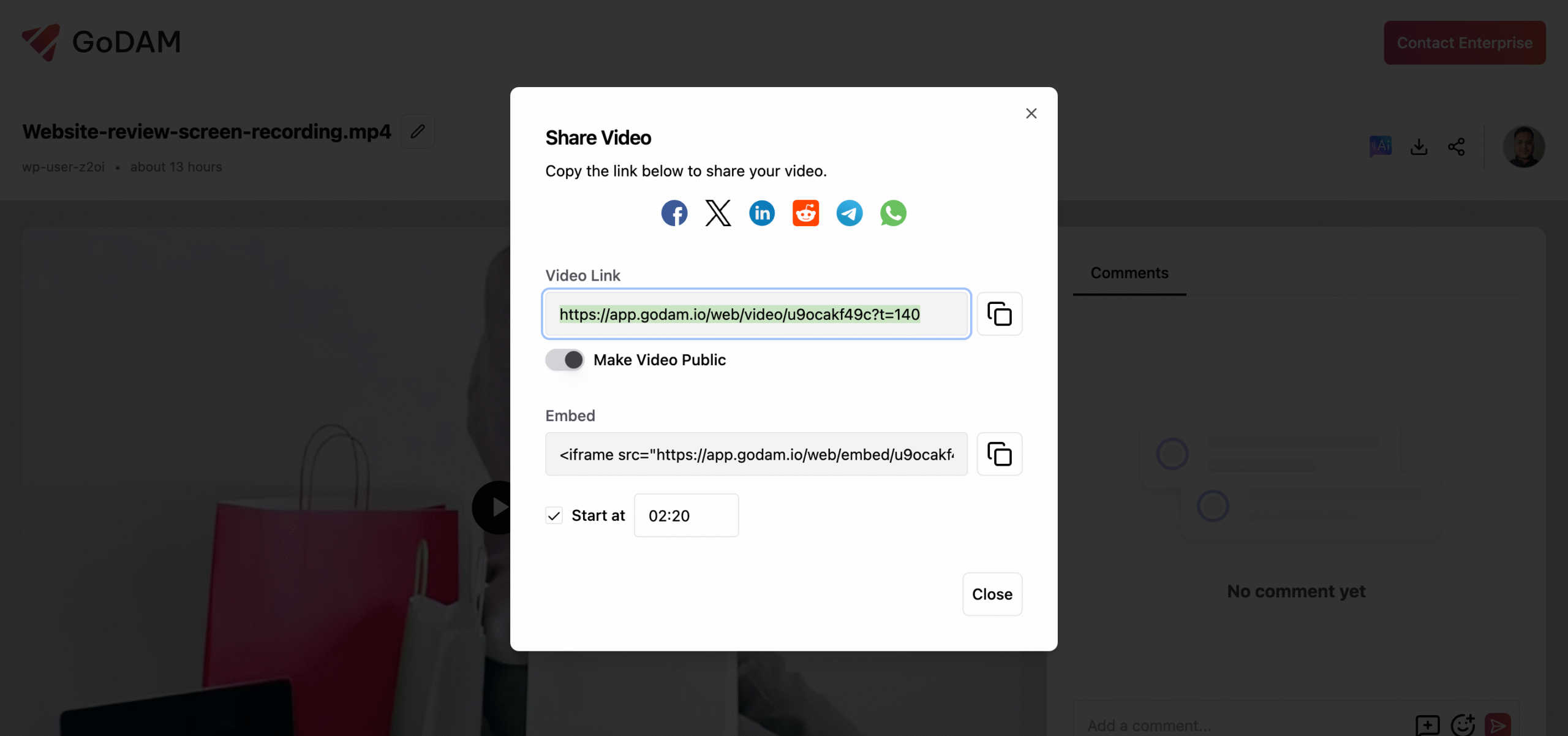Edit video title with pencil icon

(418, 131)
